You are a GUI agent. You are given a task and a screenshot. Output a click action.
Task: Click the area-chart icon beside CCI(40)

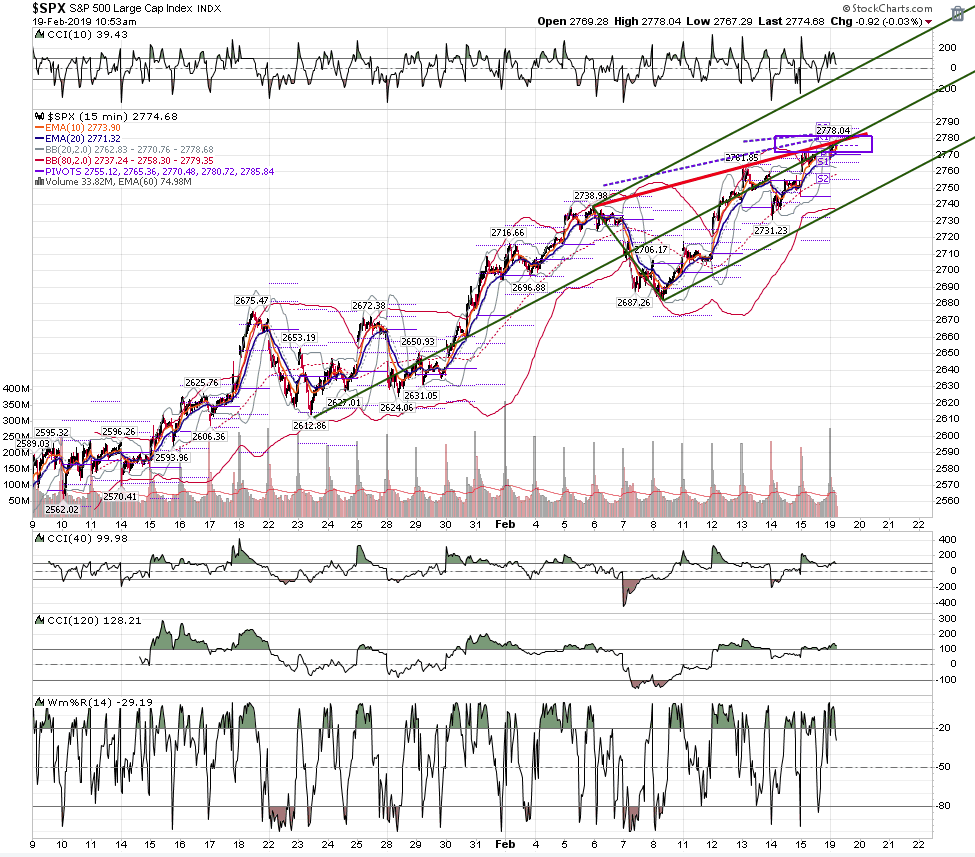point(39,539)
